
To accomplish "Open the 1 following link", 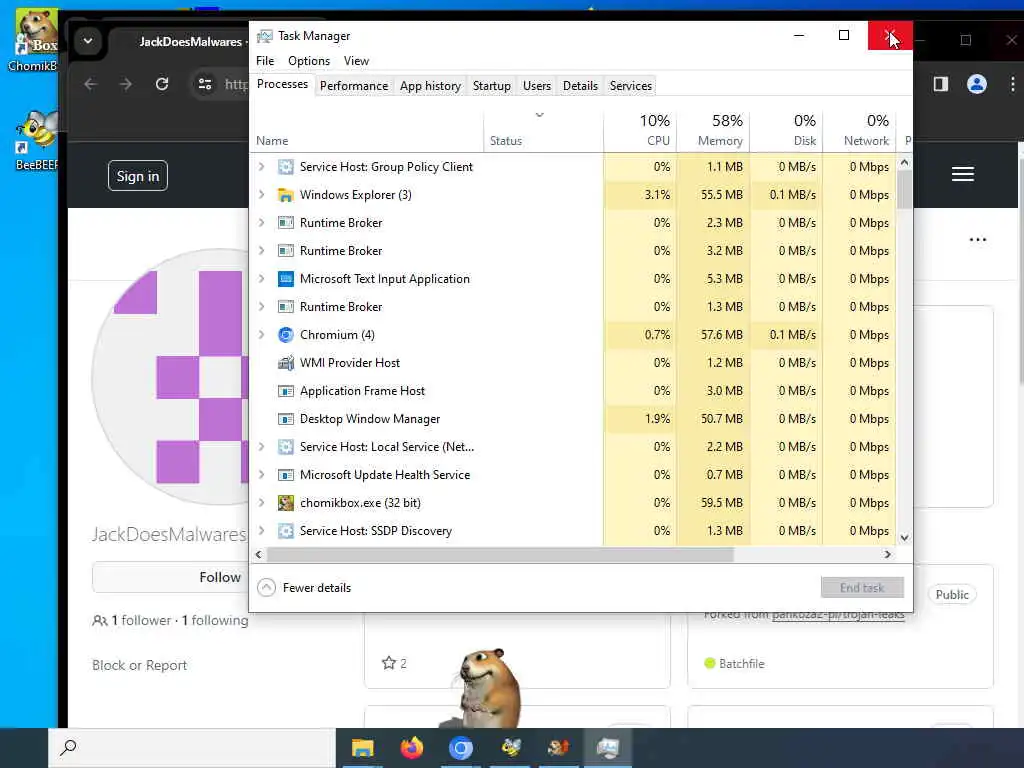I will [x=215, y=620].
